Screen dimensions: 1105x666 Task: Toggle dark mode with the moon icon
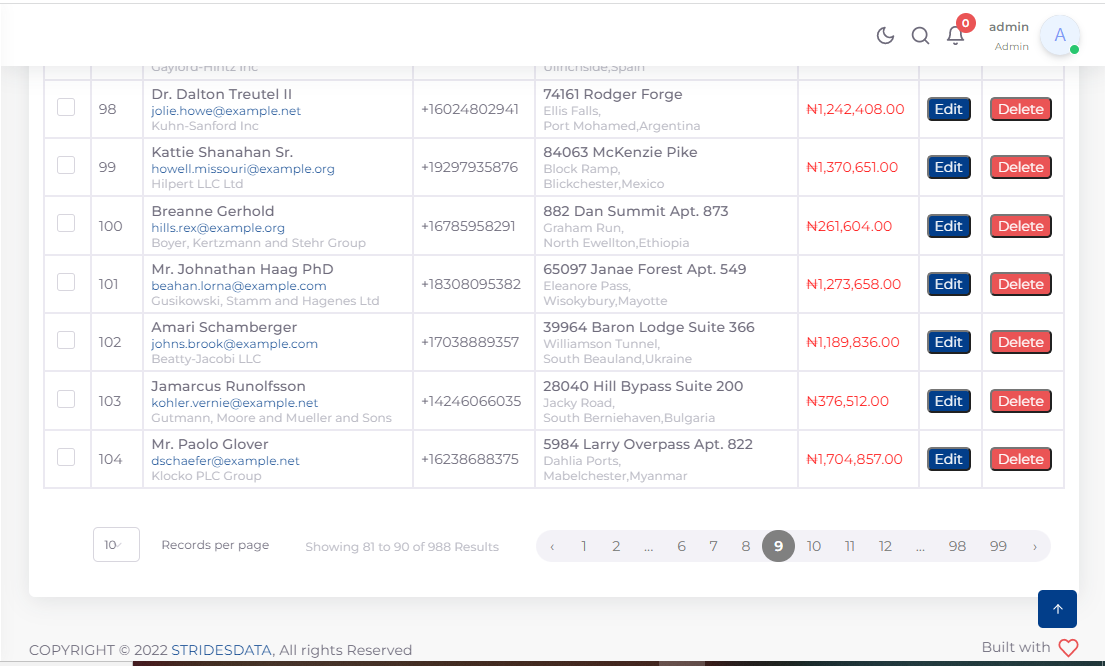(x=885, y=35)
